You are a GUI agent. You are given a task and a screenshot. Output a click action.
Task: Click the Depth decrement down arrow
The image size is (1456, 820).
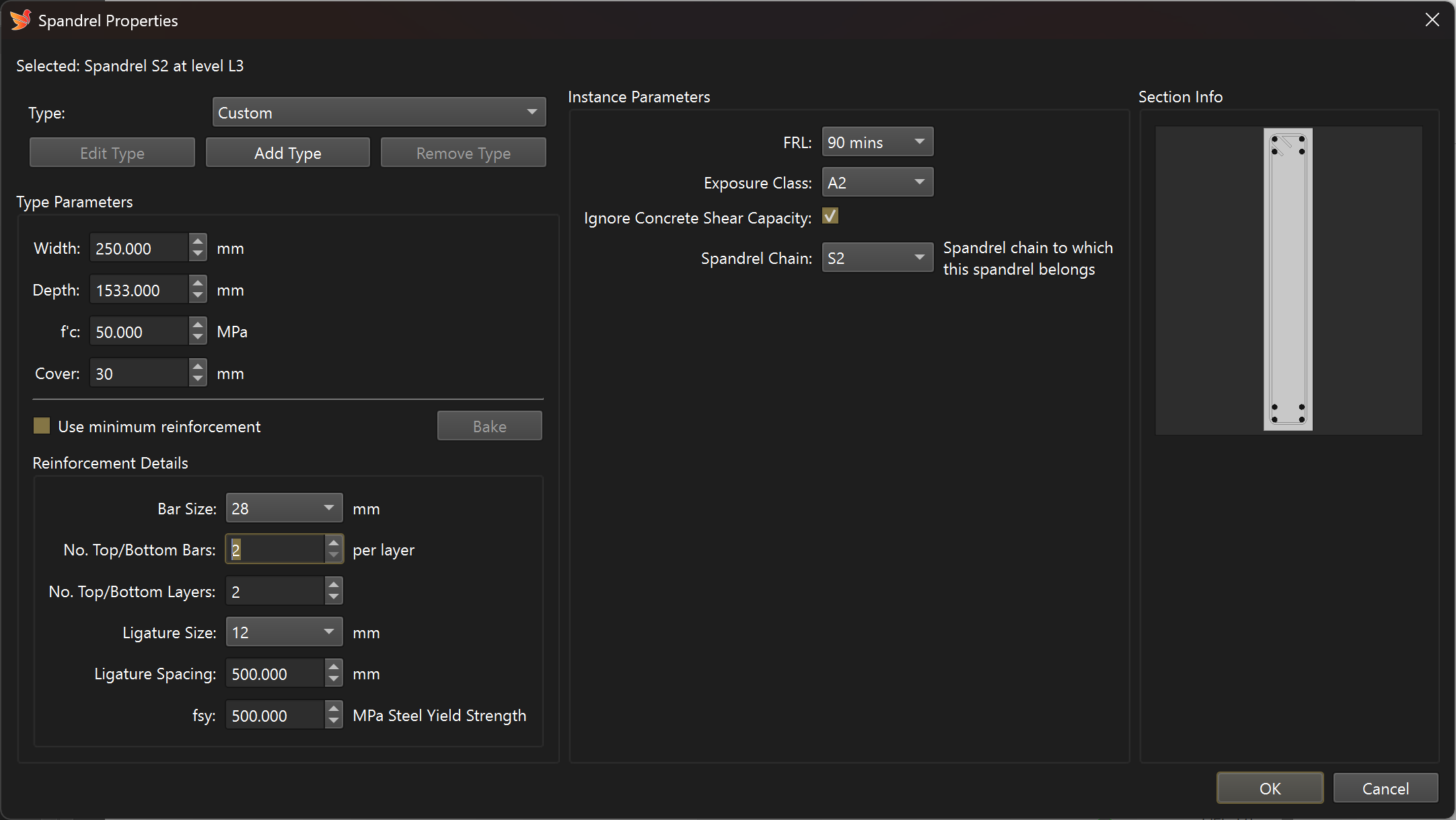point(197,297)
